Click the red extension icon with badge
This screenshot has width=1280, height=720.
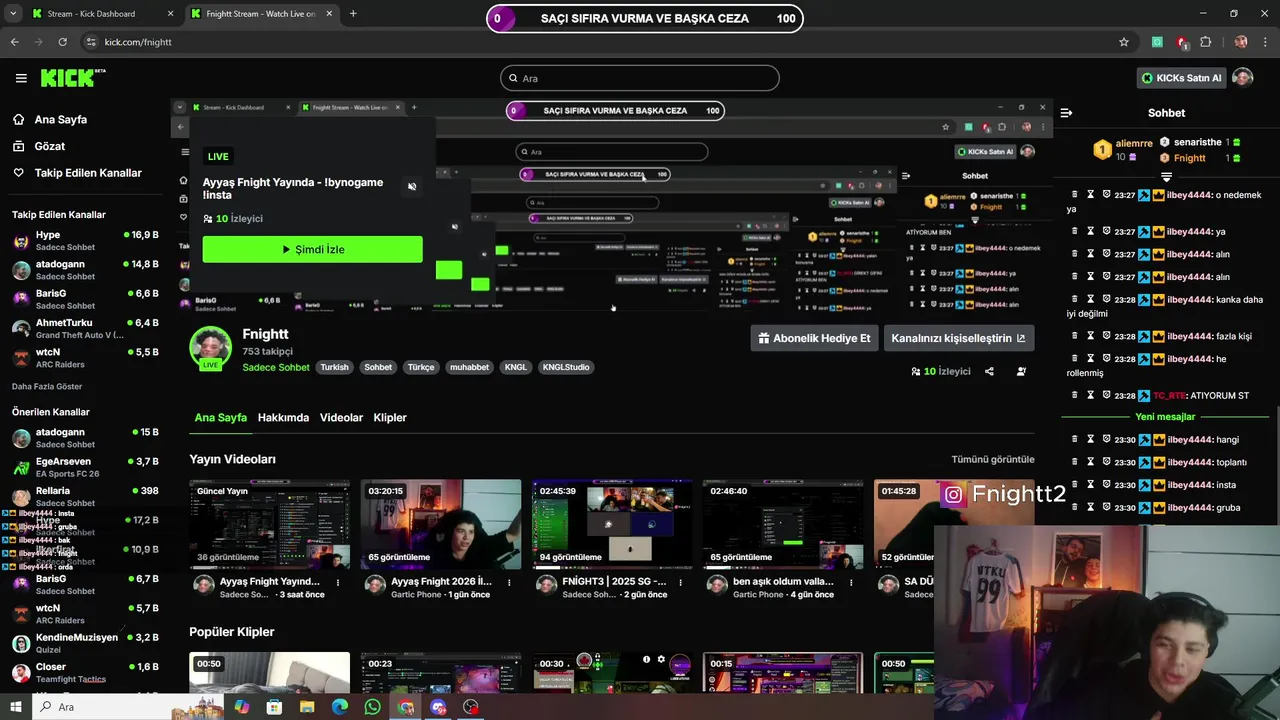pyautogui.click(x=1182, y=42)
